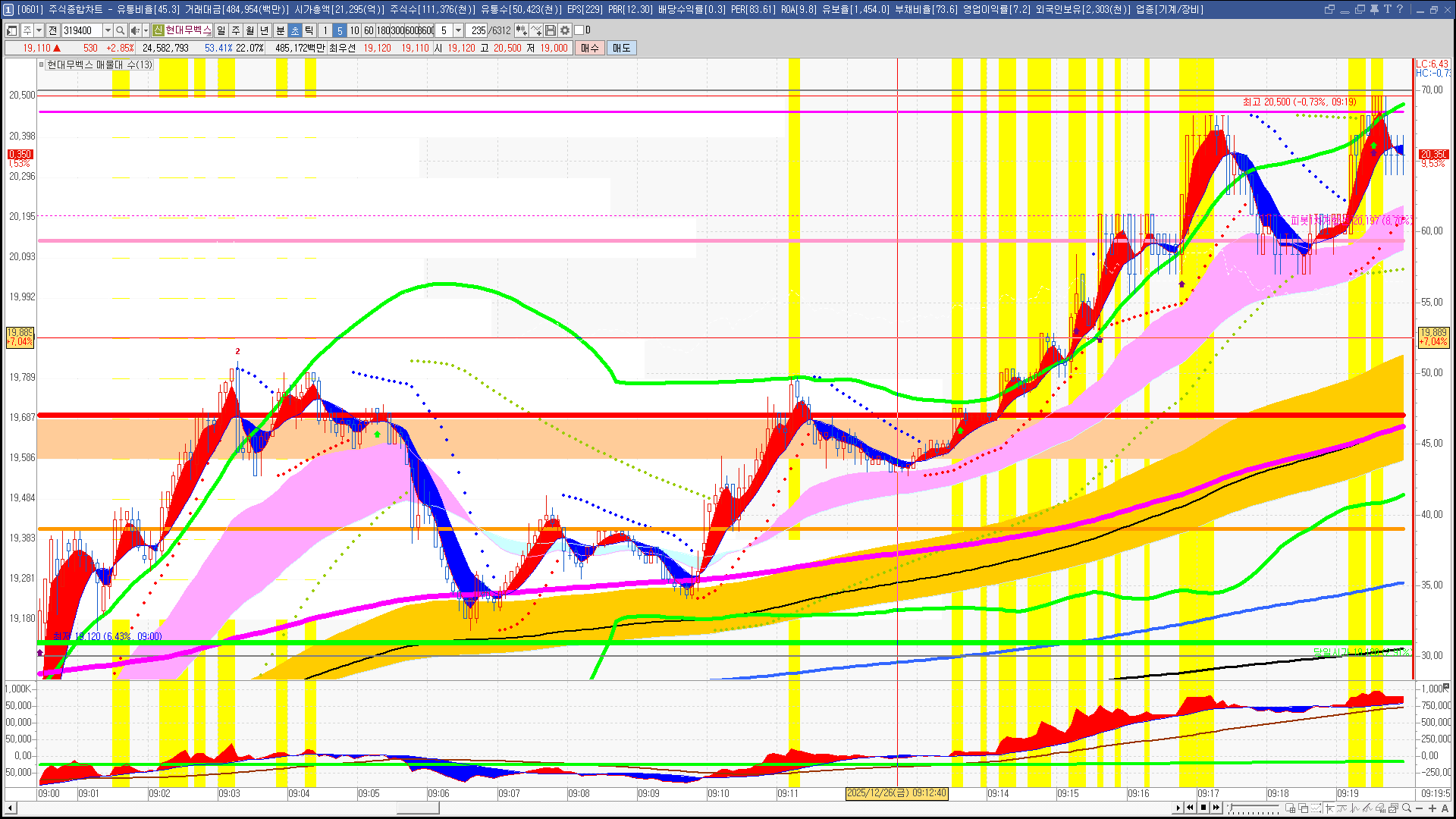Click the fast-forward replay button
The image size is (1456, 819).
pos(1216,808)
